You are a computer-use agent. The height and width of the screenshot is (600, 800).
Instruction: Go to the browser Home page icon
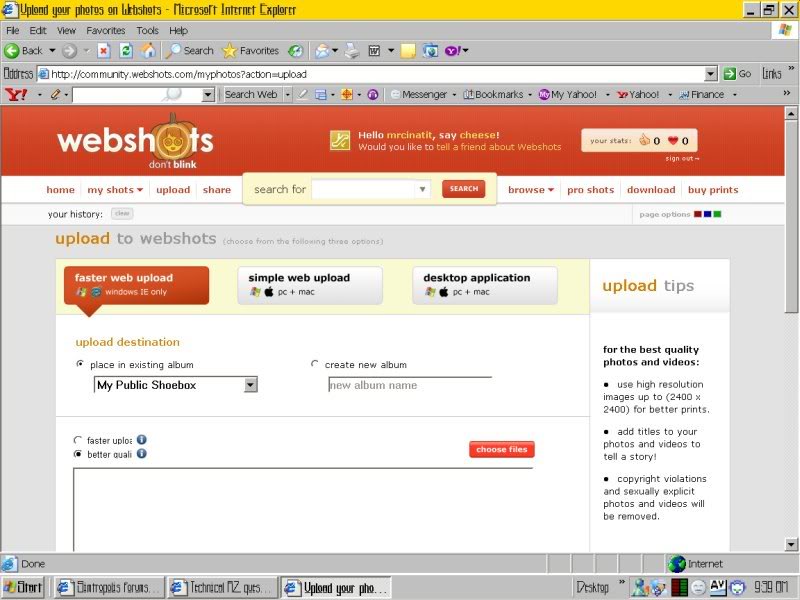point(148,50)
